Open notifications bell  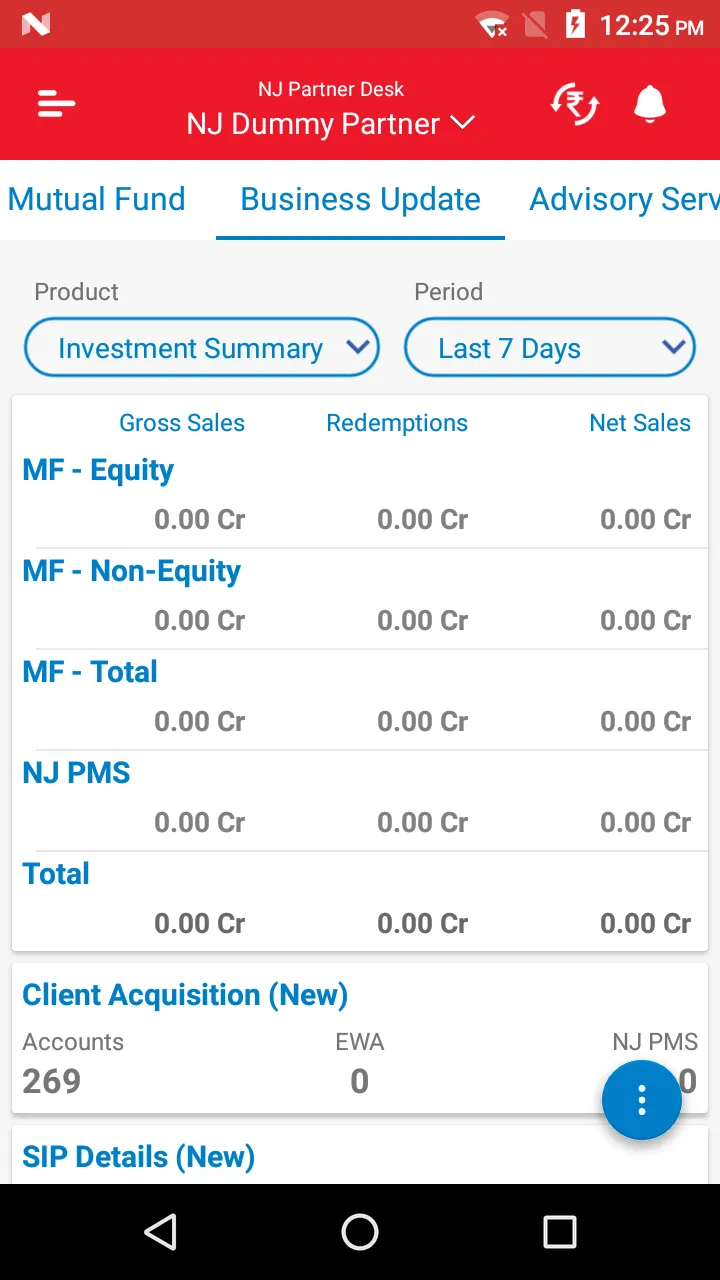pyautogui.click(x=650, y=104)
